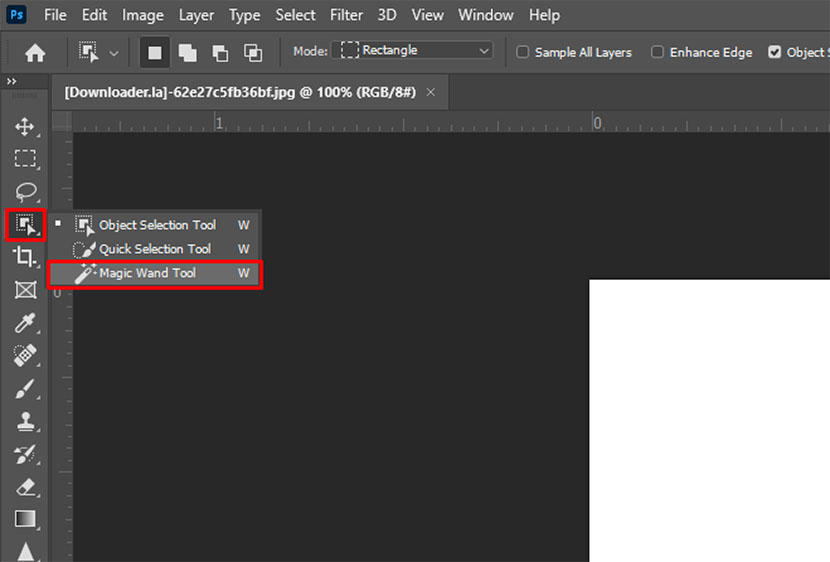Select the Spot Healing Brush tool
This screenshot has width=830, height=562.
(25, 356)
